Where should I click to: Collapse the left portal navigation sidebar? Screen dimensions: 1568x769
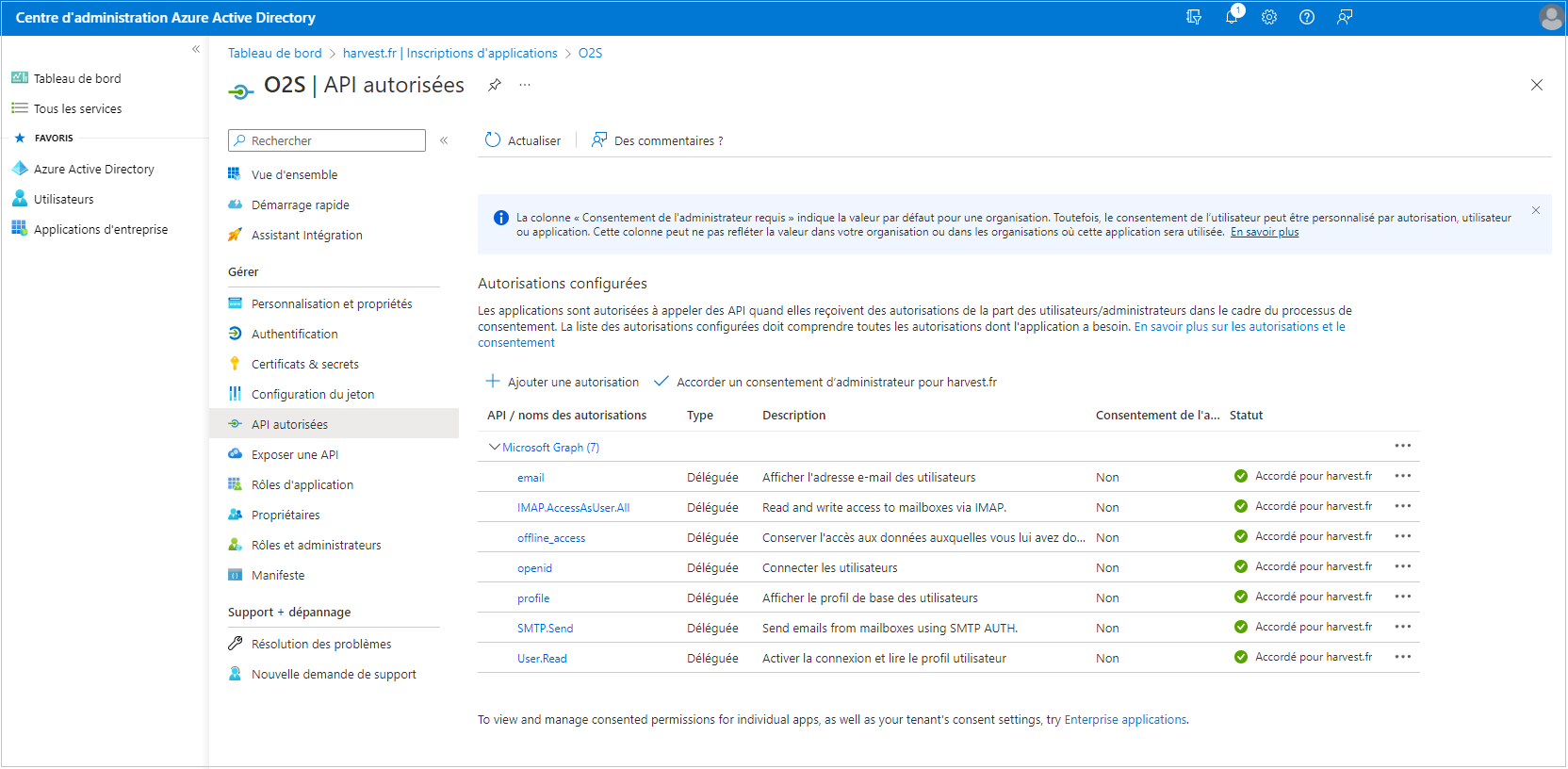click(196, 49)
